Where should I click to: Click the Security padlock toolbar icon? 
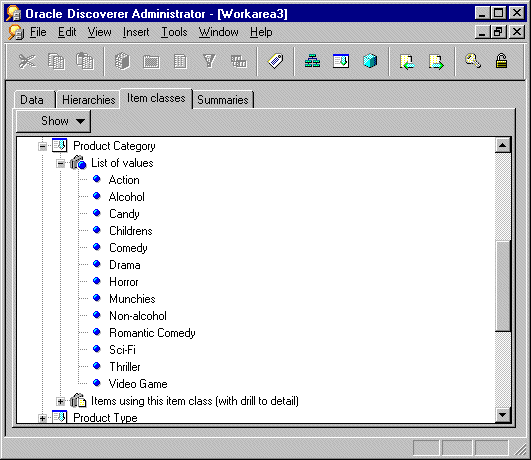501,61
